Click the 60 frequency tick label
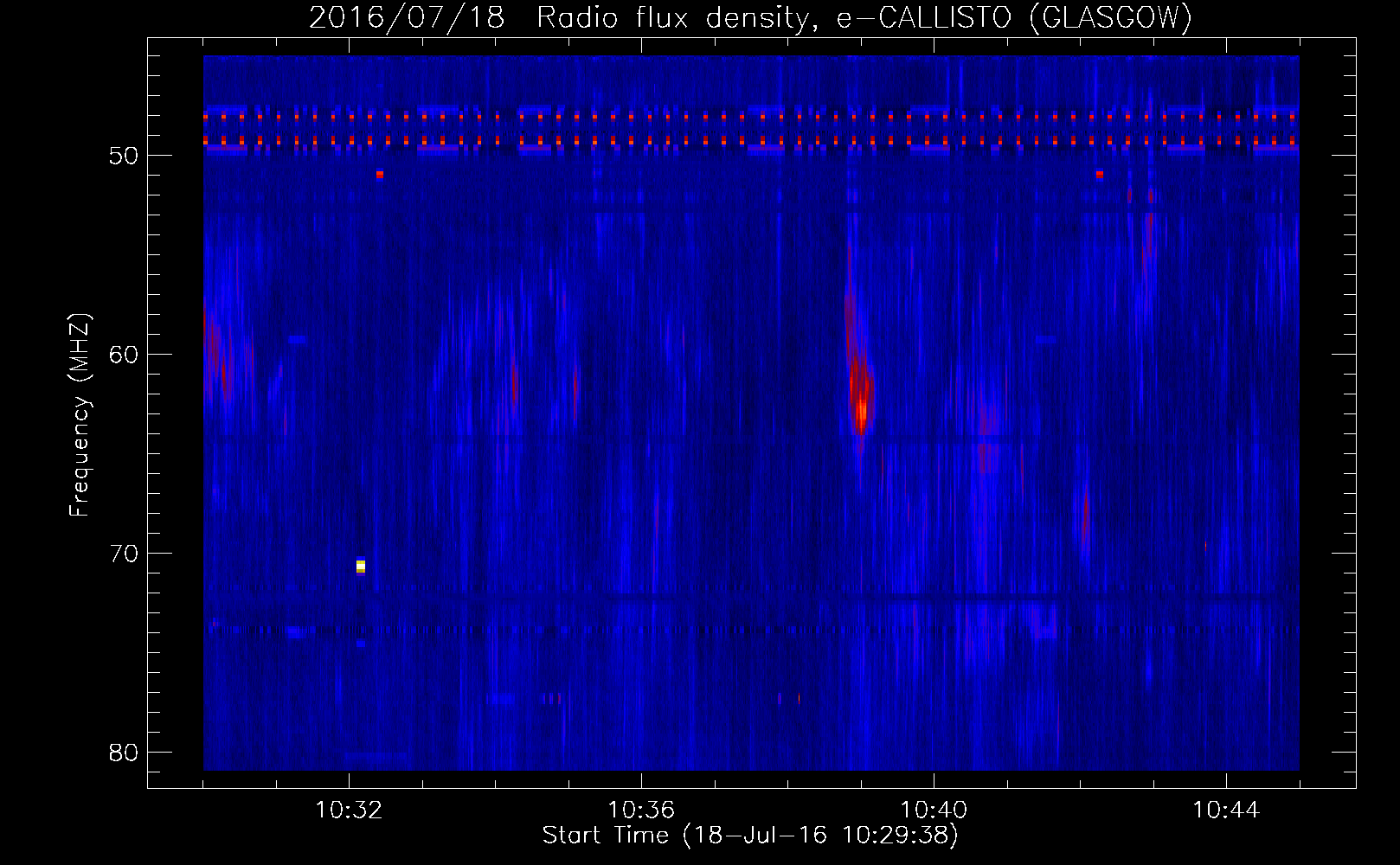Screen dimensions: 1400x865 (x=124, y=355)
